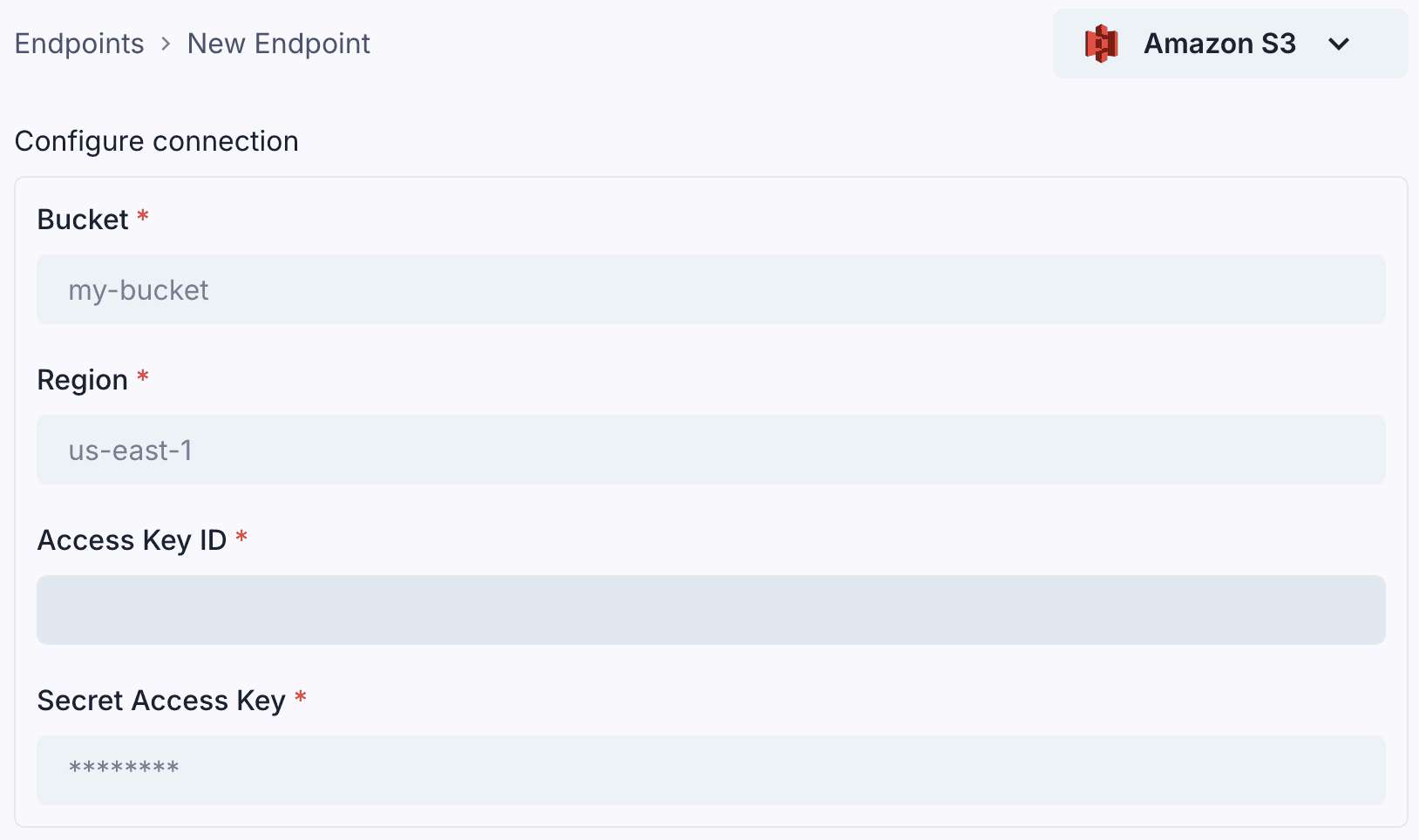
Task: Click the Amazon S3 label text
Action: (1219, 44)
